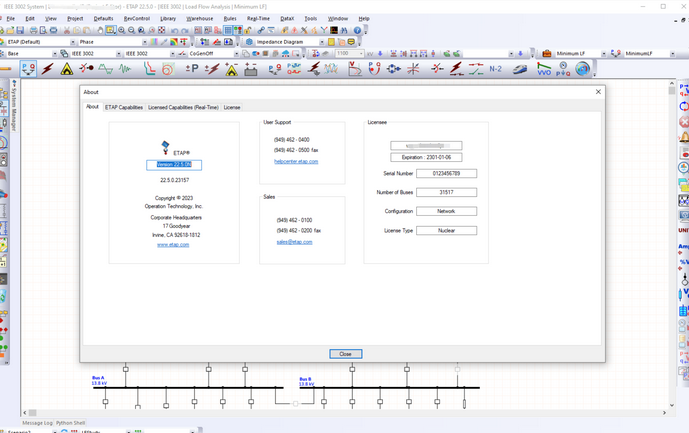Expand the ETAP (Default) theme dropdown
This screenshot has width=689, height=433.
pos(73,42)
